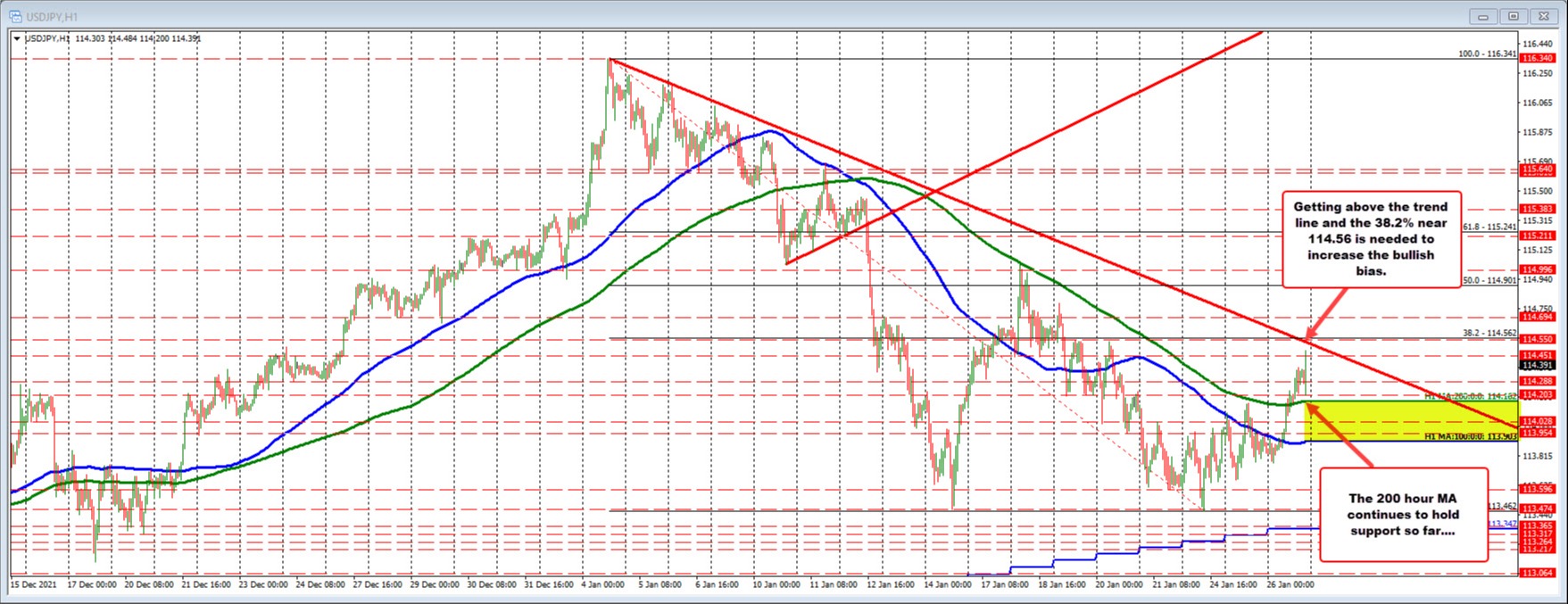Click the time axis label 26 Jan 00:00
This screenshot has width=1568, height=604.
point(1291,584)
